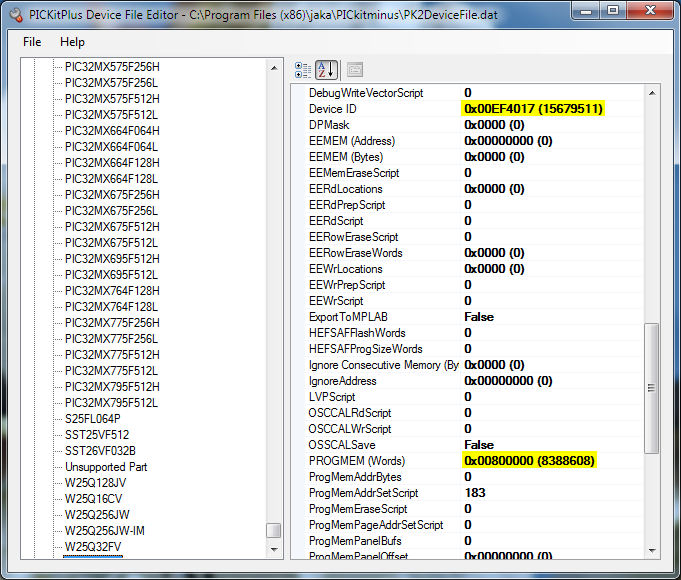
Task: Click the device tree scroll up arrow
Action: click(274, 68)
